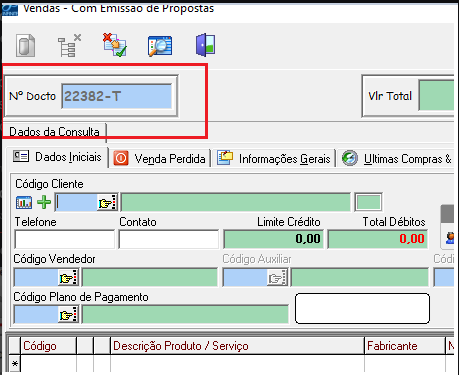
Task: Click the payment plan description green field
Action: click(185, 314)
